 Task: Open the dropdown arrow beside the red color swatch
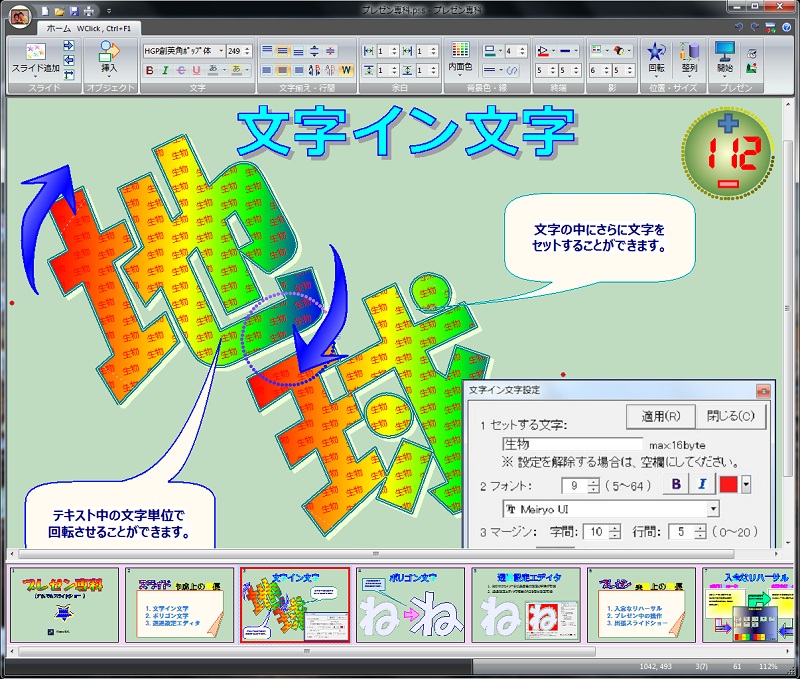click(745, 485)
